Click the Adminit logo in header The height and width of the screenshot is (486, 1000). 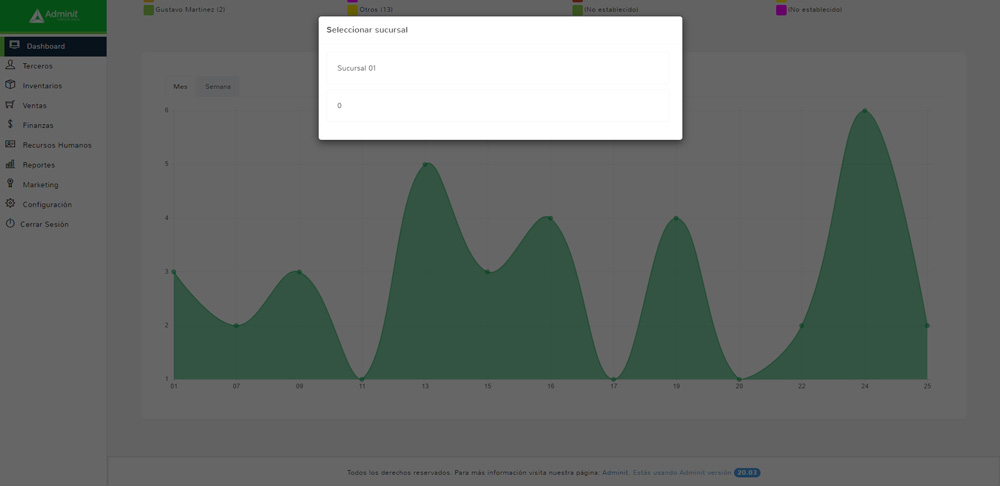[53, 16]
